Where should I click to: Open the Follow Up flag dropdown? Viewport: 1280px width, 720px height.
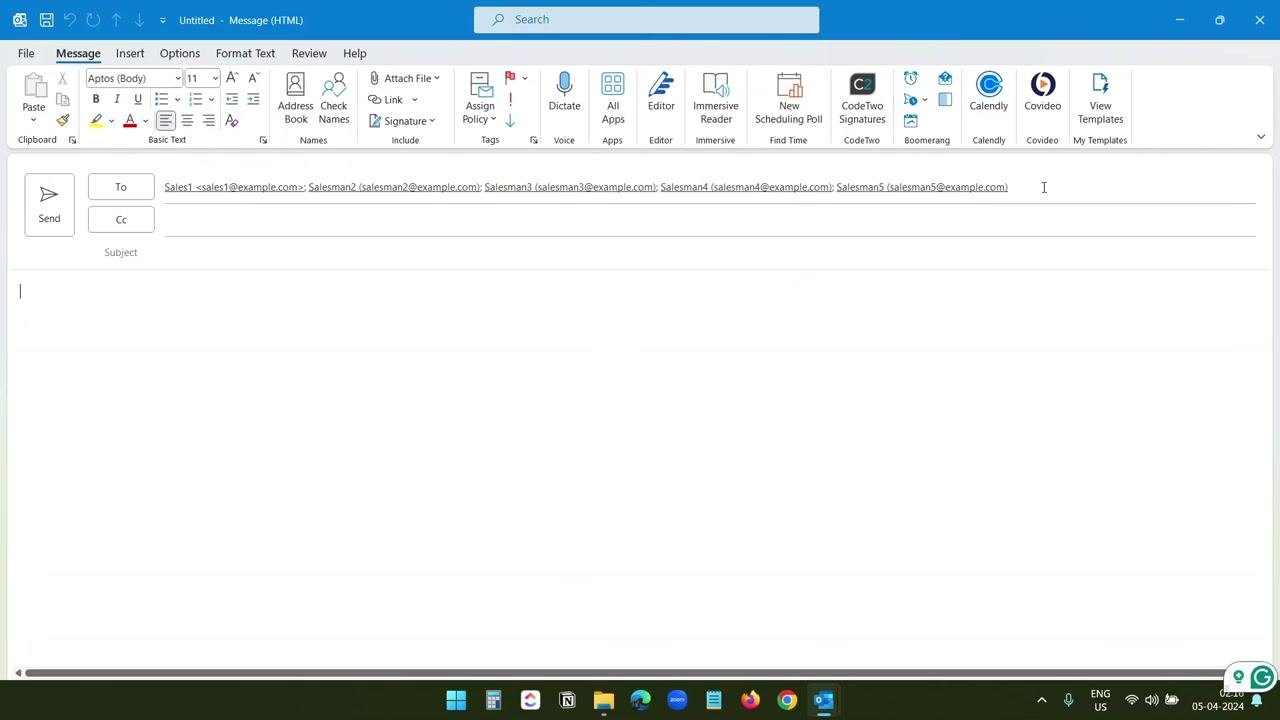[x=524, y=78]
